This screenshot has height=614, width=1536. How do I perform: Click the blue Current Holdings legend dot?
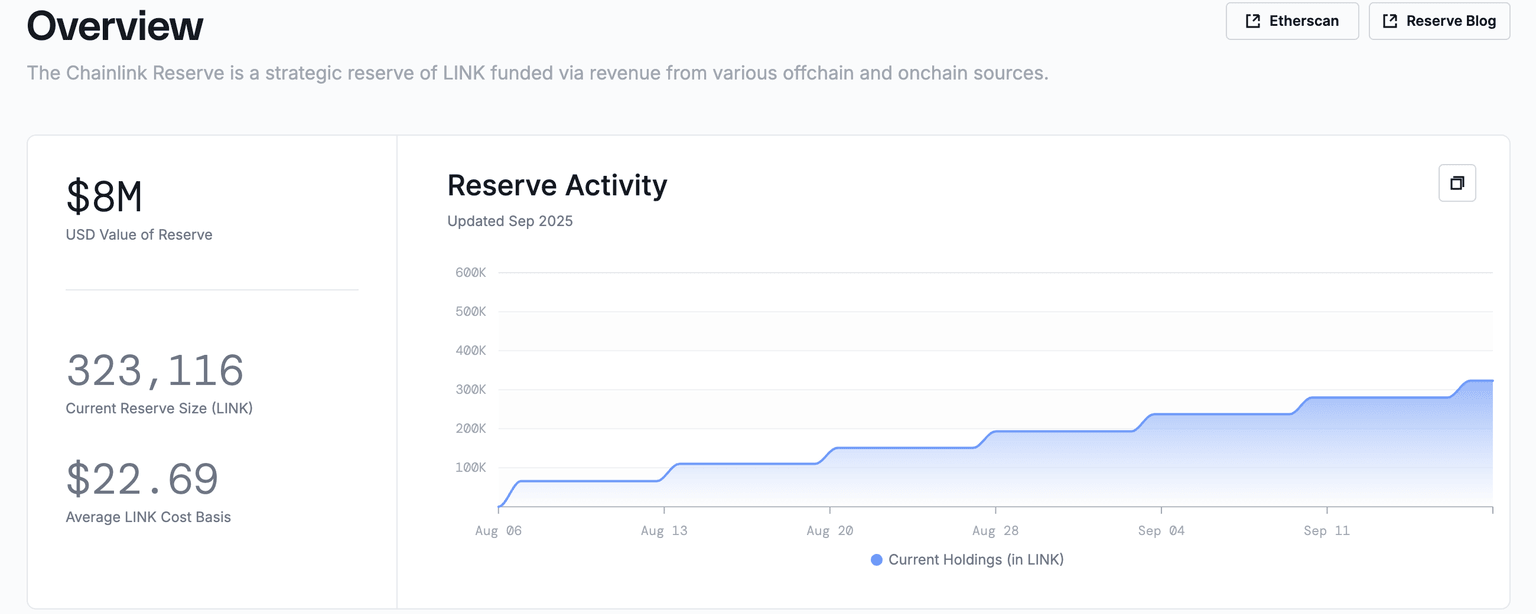(x=877, y=560)
